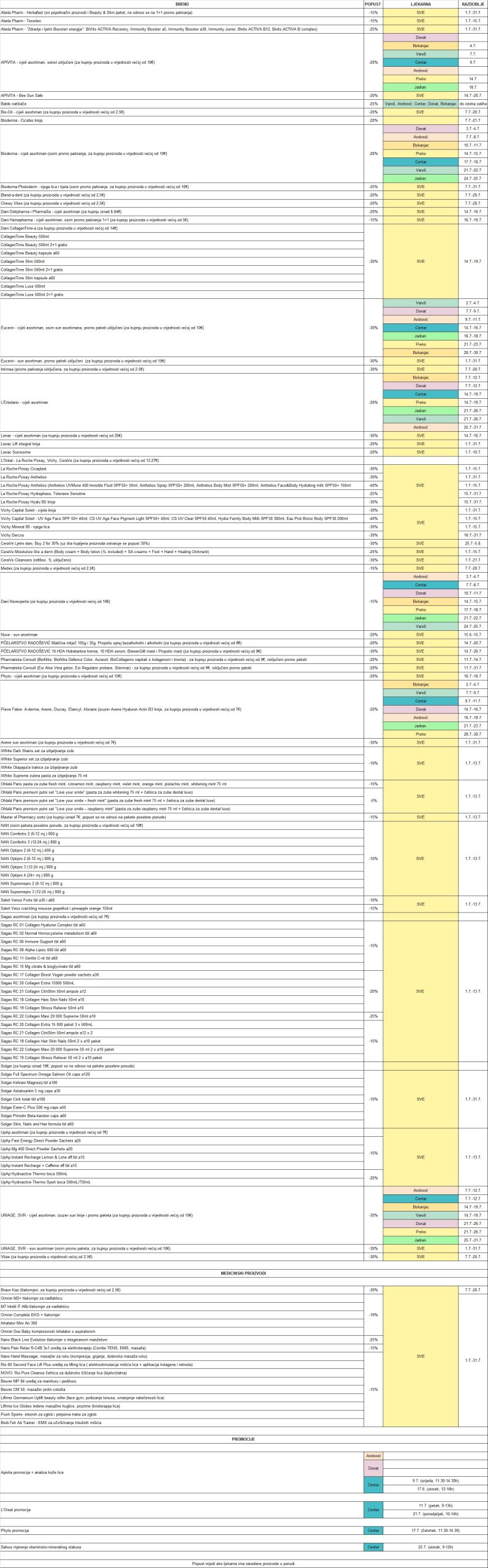Click the '15.6.-15.7.' period cell
This screenshot has height=1568, width=488.
pyautogui.click(x=473, y=635)
